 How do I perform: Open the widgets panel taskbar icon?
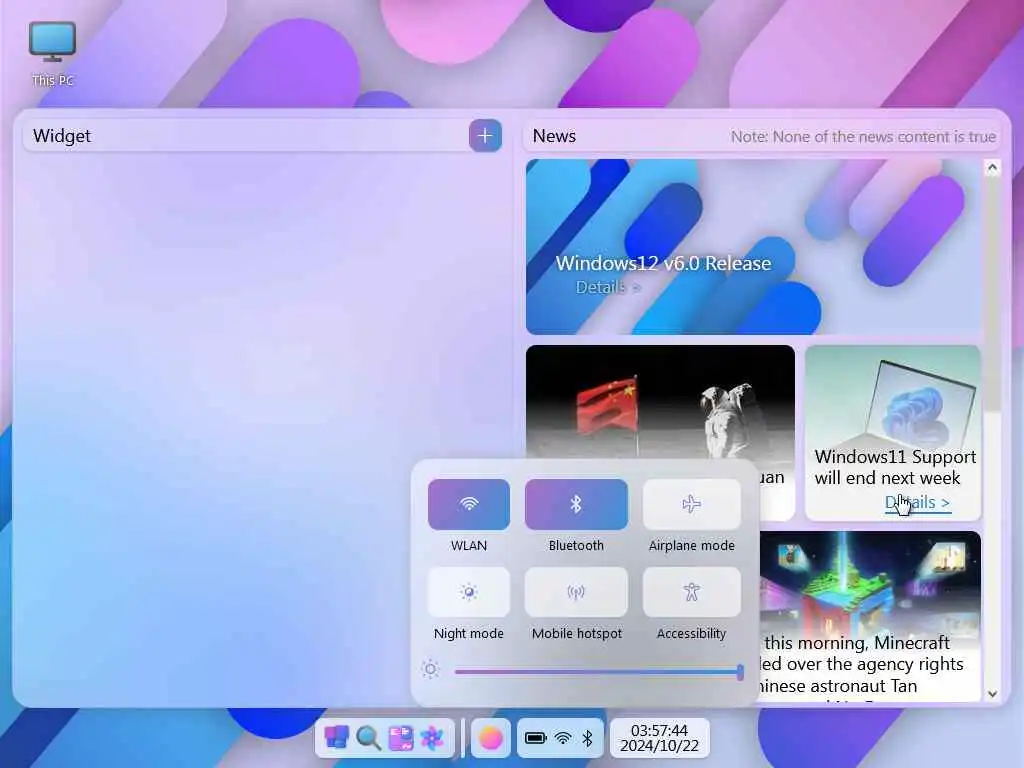(400, 738)
